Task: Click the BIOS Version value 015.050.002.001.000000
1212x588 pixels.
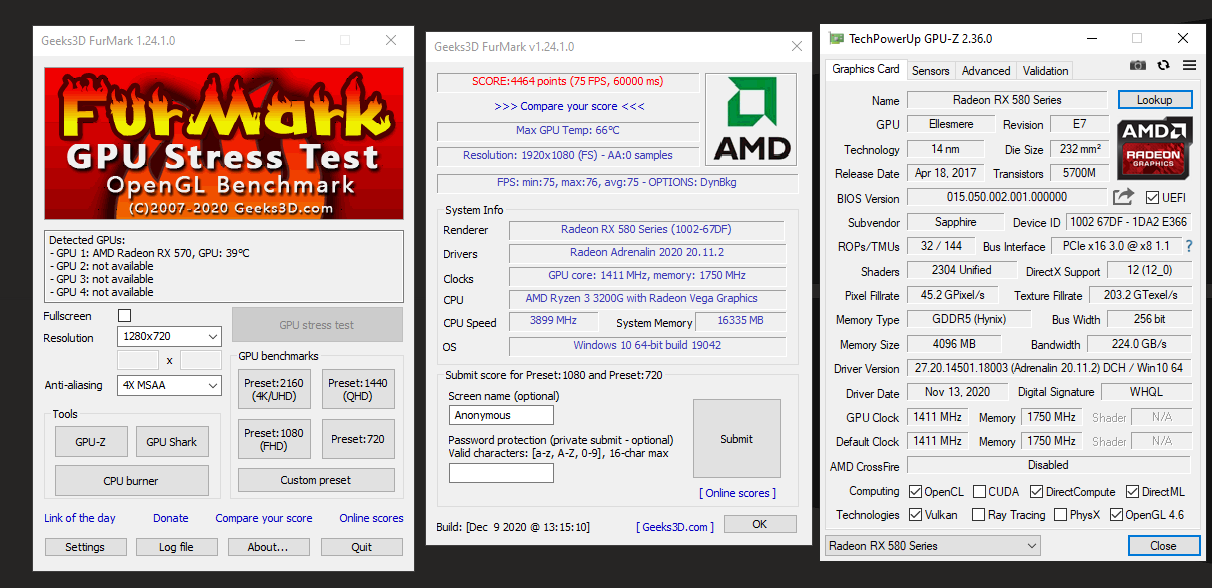Action: pos(1007,198)
